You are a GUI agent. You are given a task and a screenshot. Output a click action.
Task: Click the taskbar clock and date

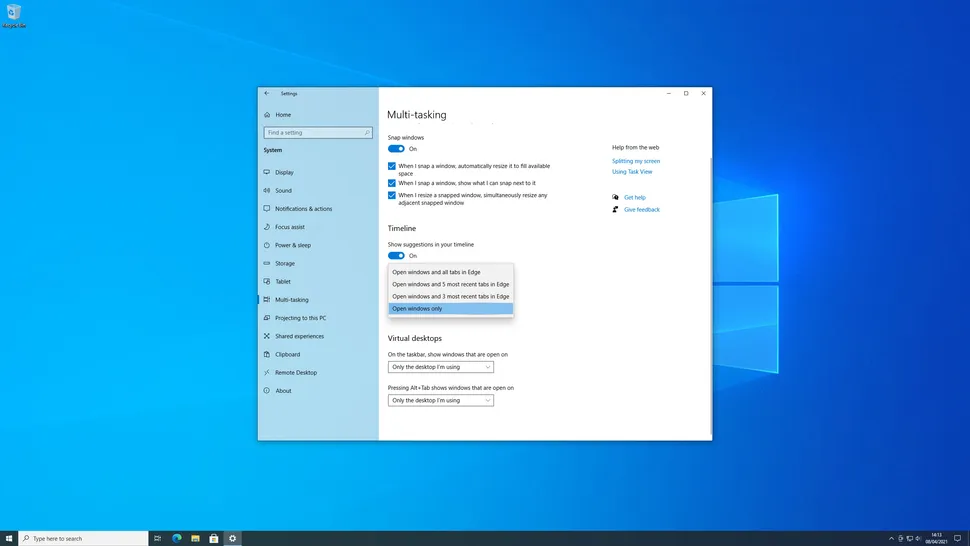click(936, 539)
